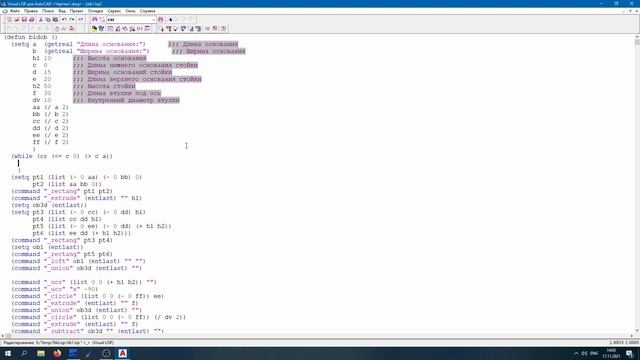Open the Поиск menu
Screen dimensions: 640x360
(x=48, y=11)
